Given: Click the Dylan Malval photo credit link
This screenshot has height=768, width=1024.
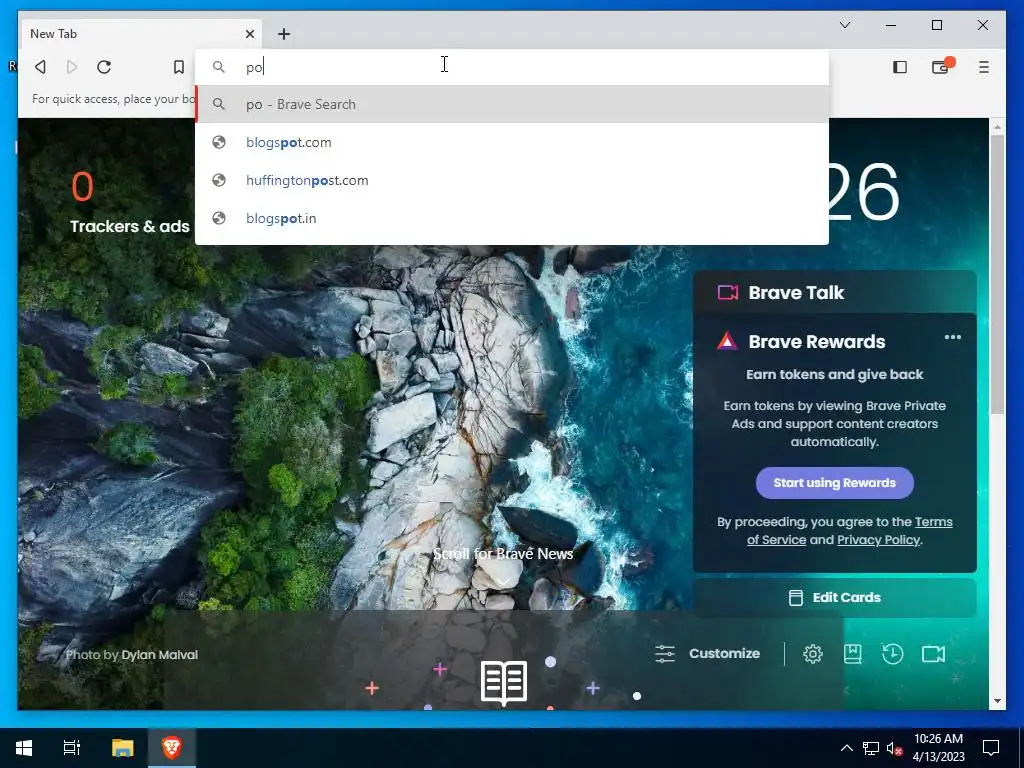Looking at the screenshot, I should (x=159, y=655).
